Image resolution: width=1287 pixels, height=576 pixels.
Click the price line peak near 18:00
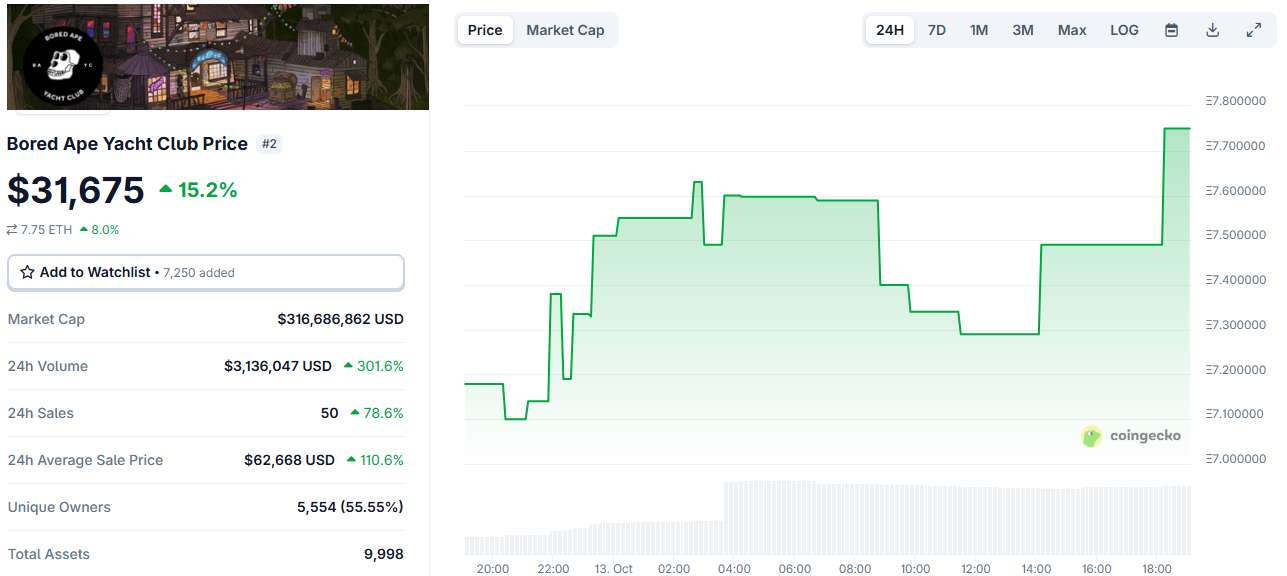[x=1177, y=129]
